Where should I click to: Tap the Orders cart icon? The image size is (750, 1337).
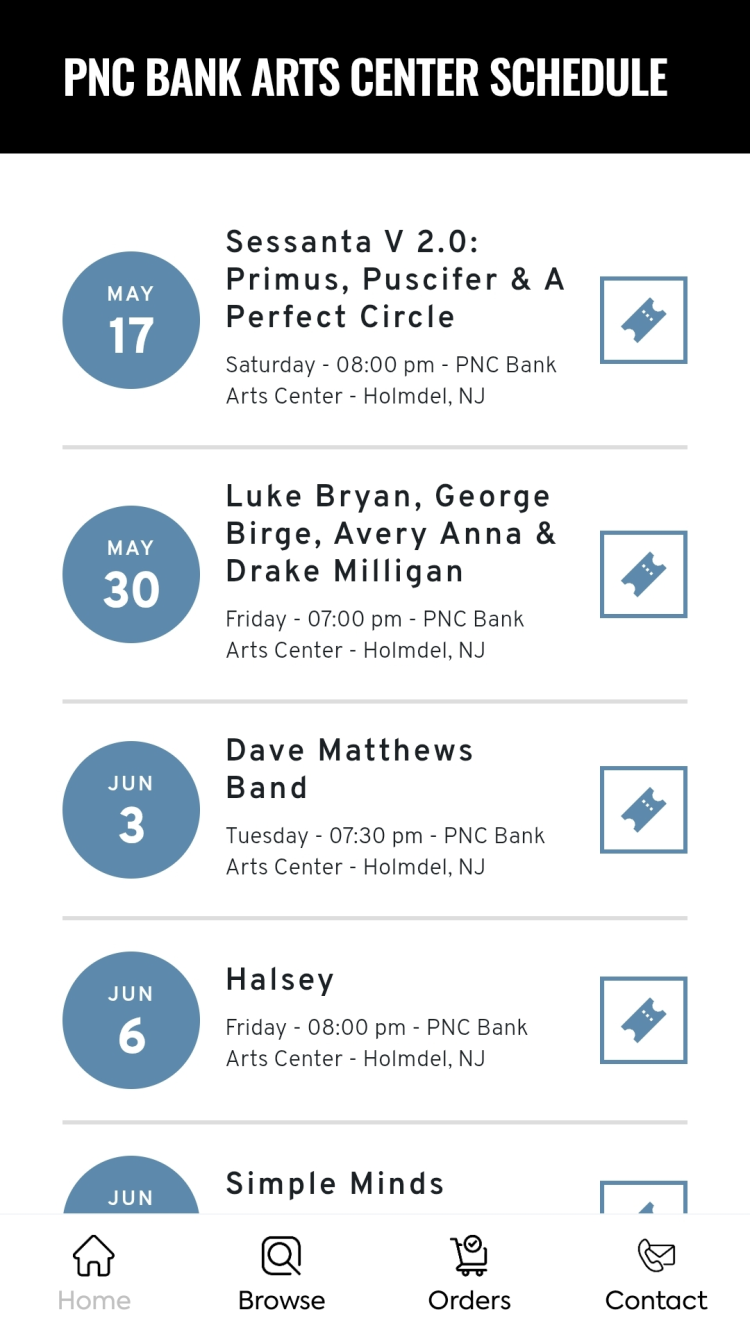[469, 1256]
